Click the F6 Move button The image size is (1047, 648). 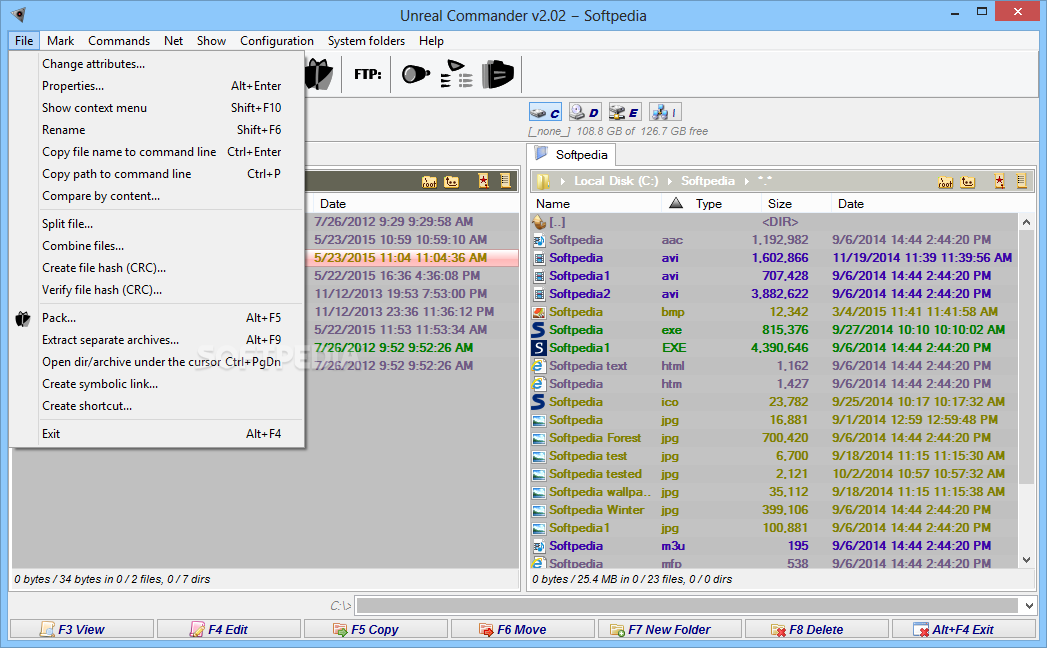tap(522, 629)
